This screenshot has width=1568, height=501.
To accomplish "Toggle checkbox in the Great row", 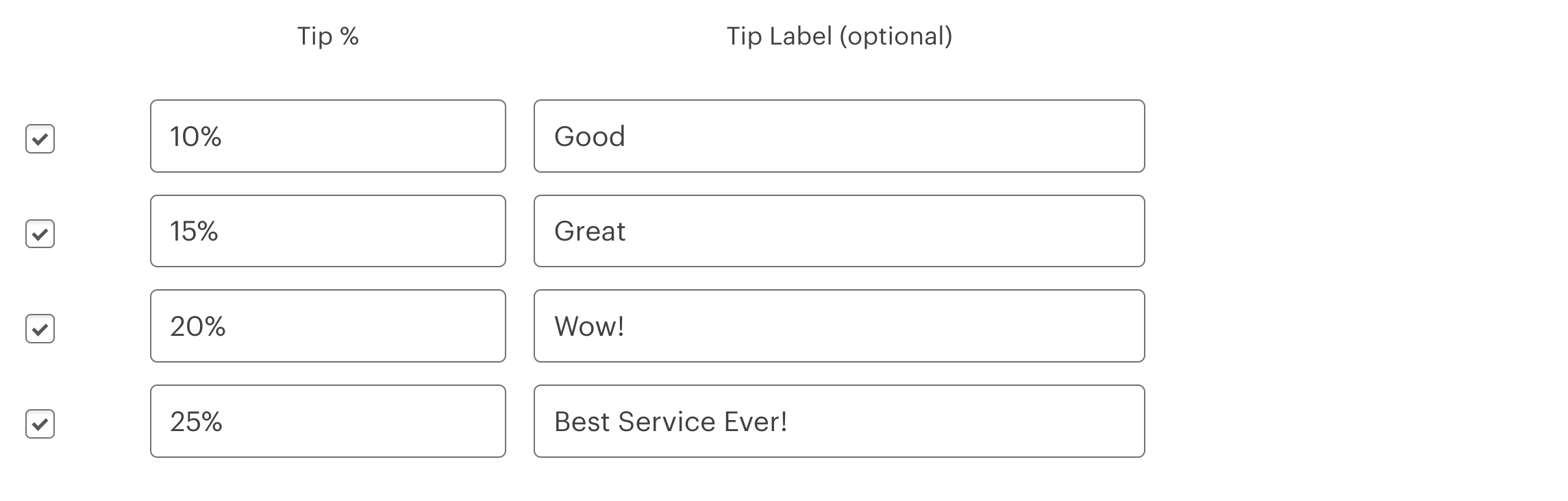I will point(40,234).
